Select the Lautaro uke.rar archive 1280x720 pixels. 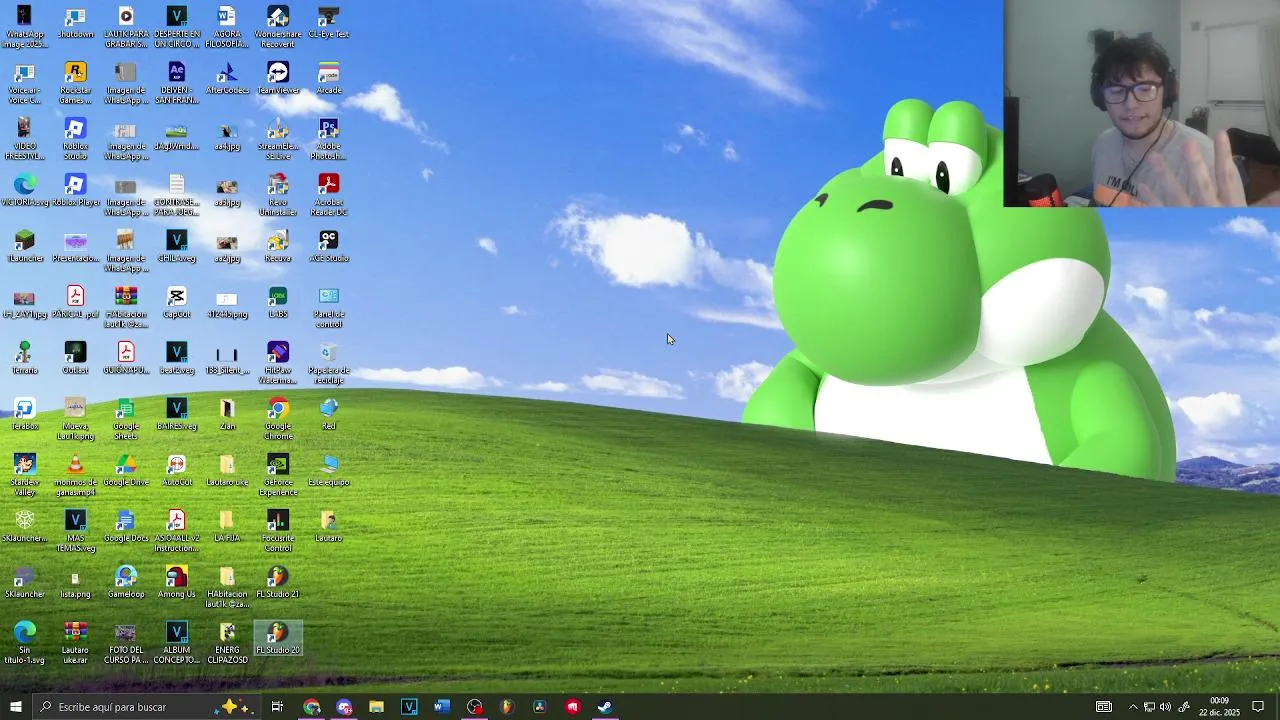pyautogui.click(x=75, y=643)
